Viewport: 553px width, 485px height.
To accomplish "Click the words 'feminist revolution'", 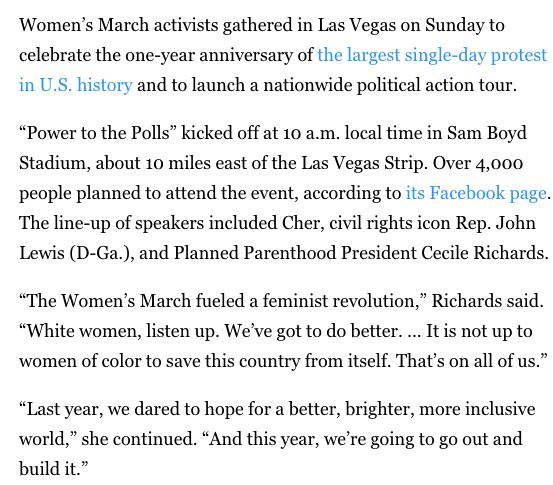I will click(x=341, y=301).
